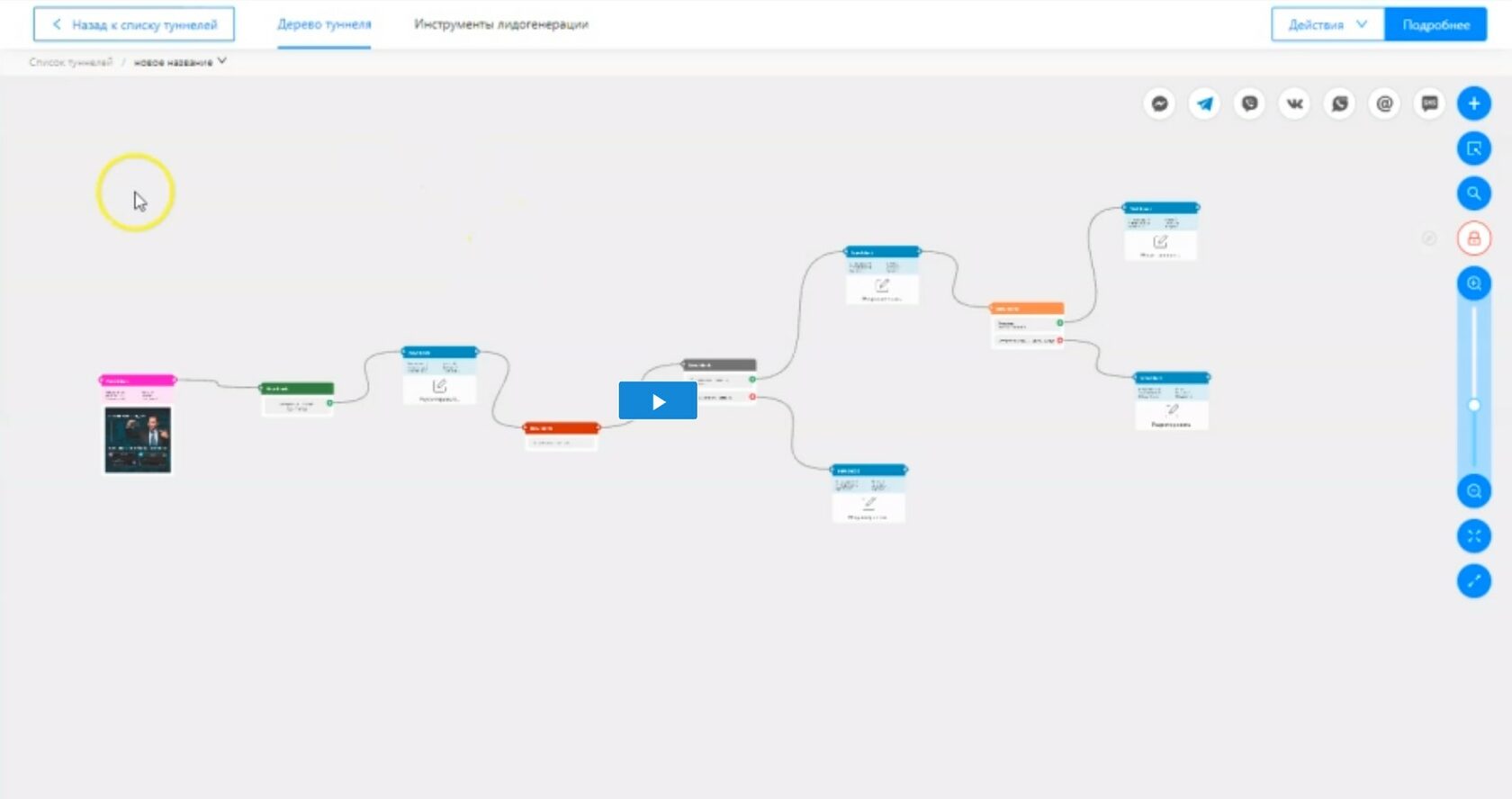
Task: Click the Viber channel icon
Action: 1249,104
